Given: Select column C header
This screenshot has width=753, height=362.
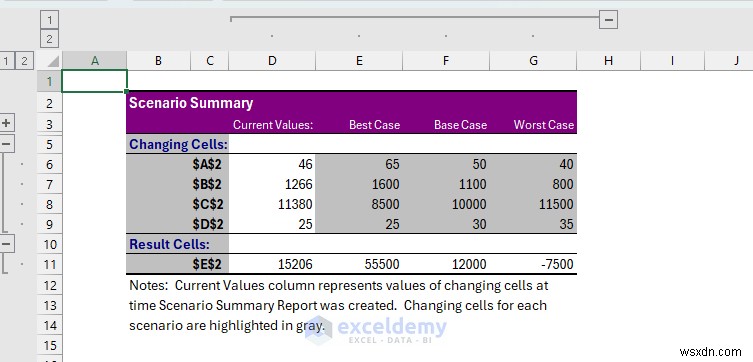Looking at the screenshot, I should coord(209,61).
